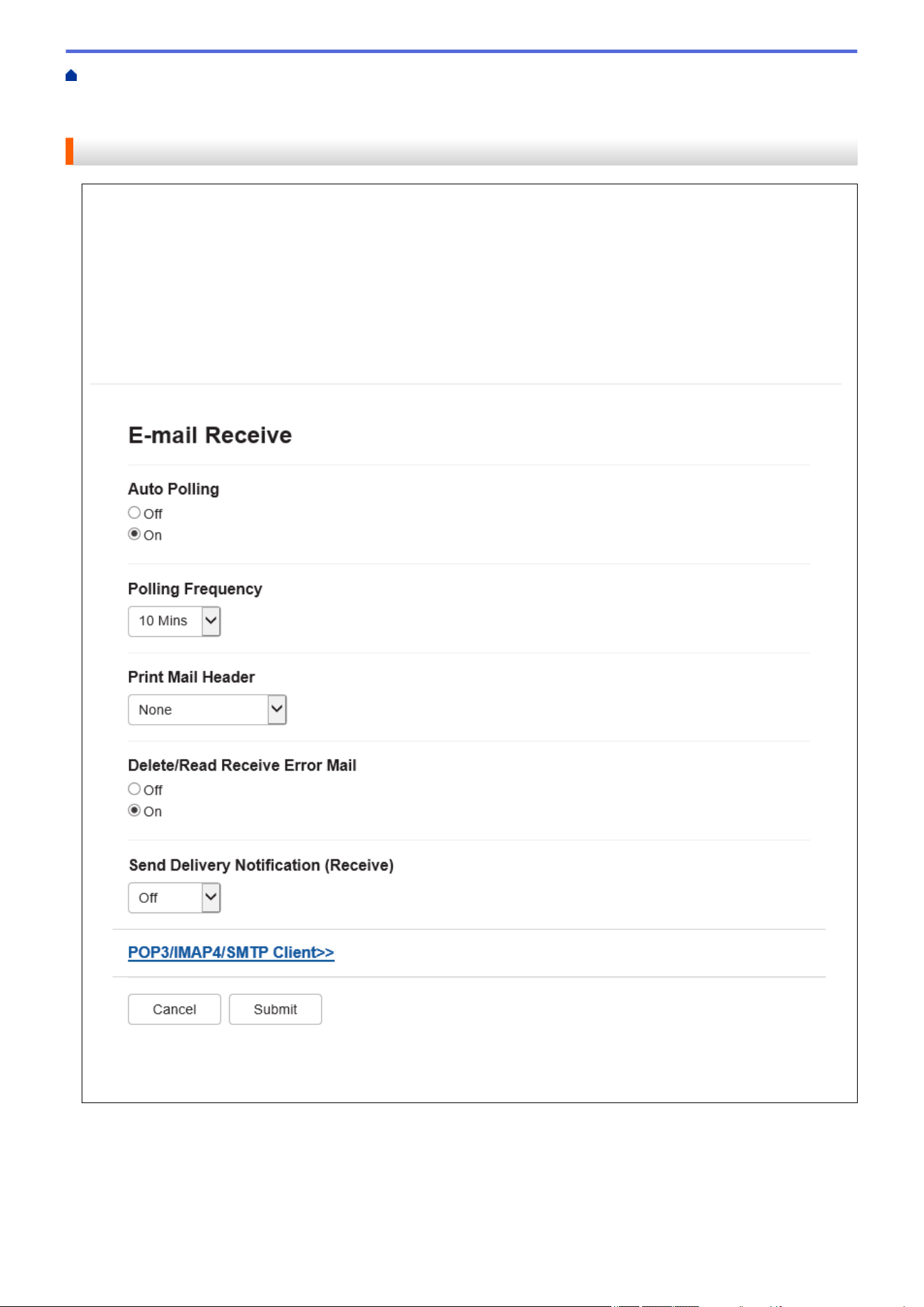Open the Polling Frequency dropdown
Image resolution: width=924 pixels, height=1307 pixels.
tap(174, 621)
